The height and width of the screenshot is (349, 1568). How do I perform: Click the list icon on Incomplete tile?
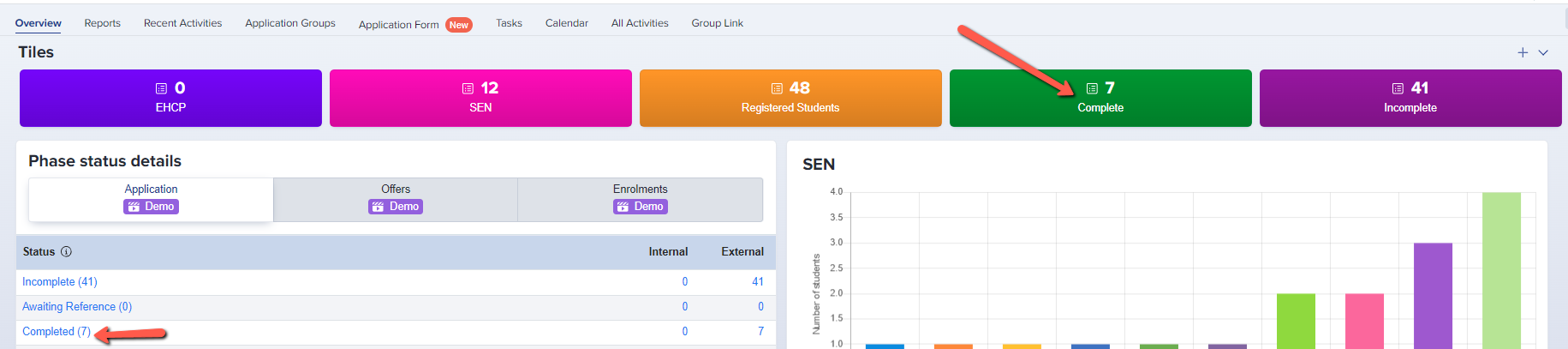(x=1398, y=88)
